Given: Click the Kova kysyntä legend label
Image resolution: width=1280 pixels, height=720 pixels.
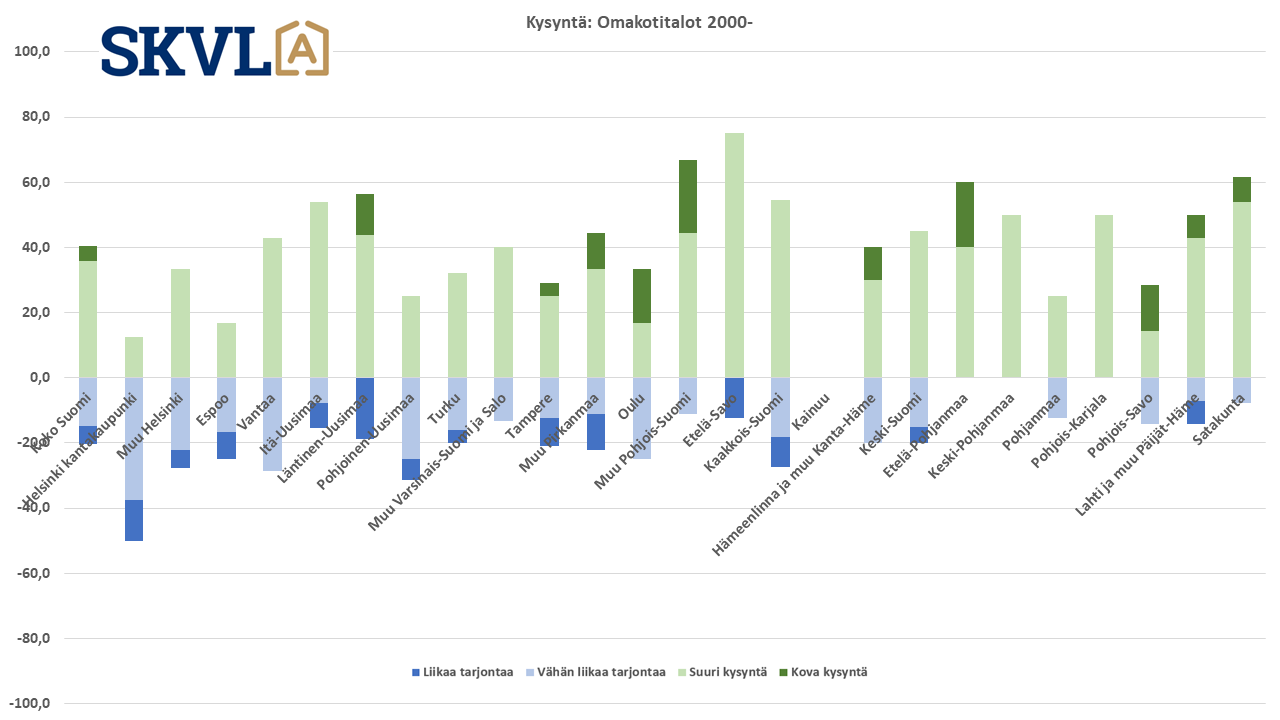Looking at the screenshot, I should [x=829, y=672].
